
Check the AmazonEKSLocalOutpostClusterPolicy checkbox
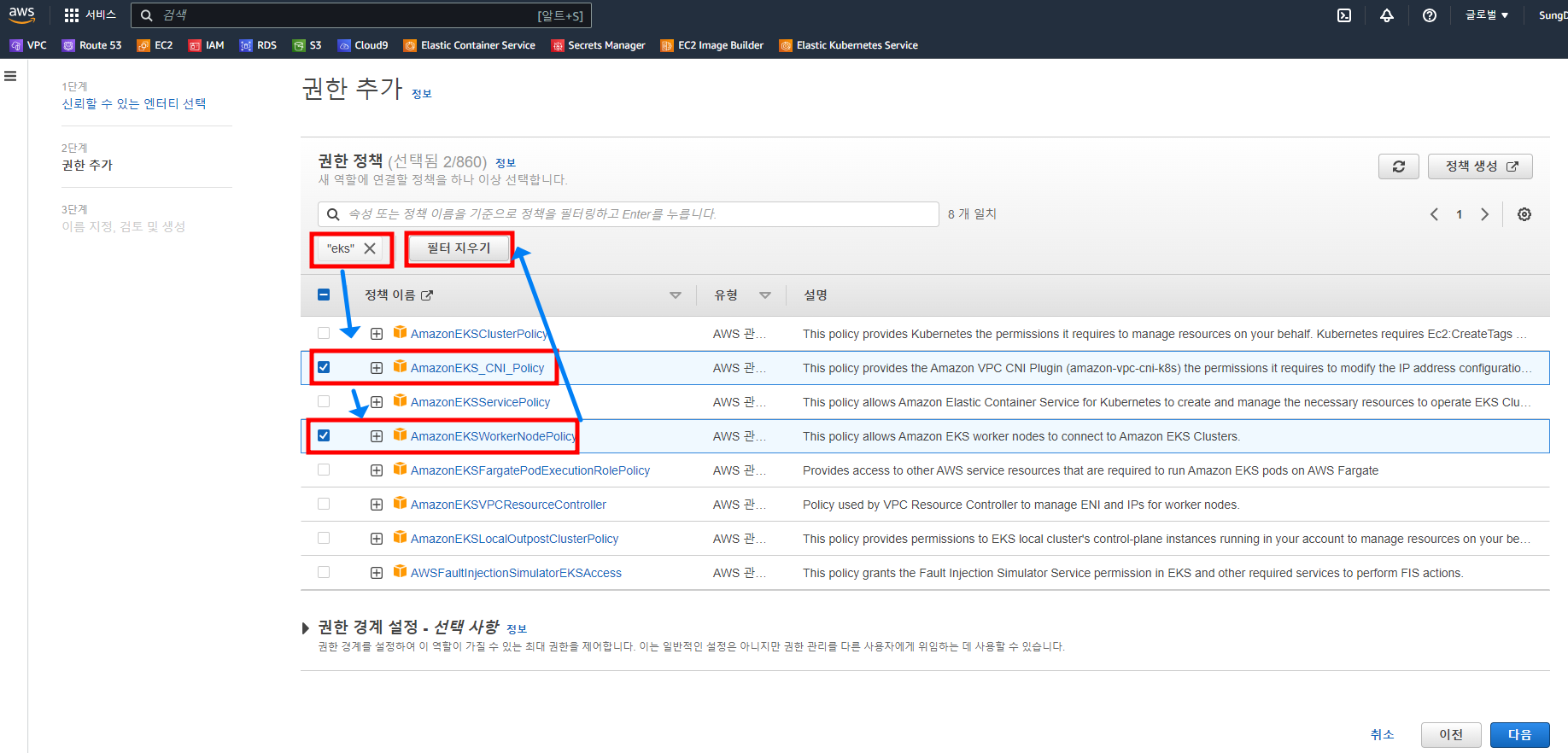(324, 538)
